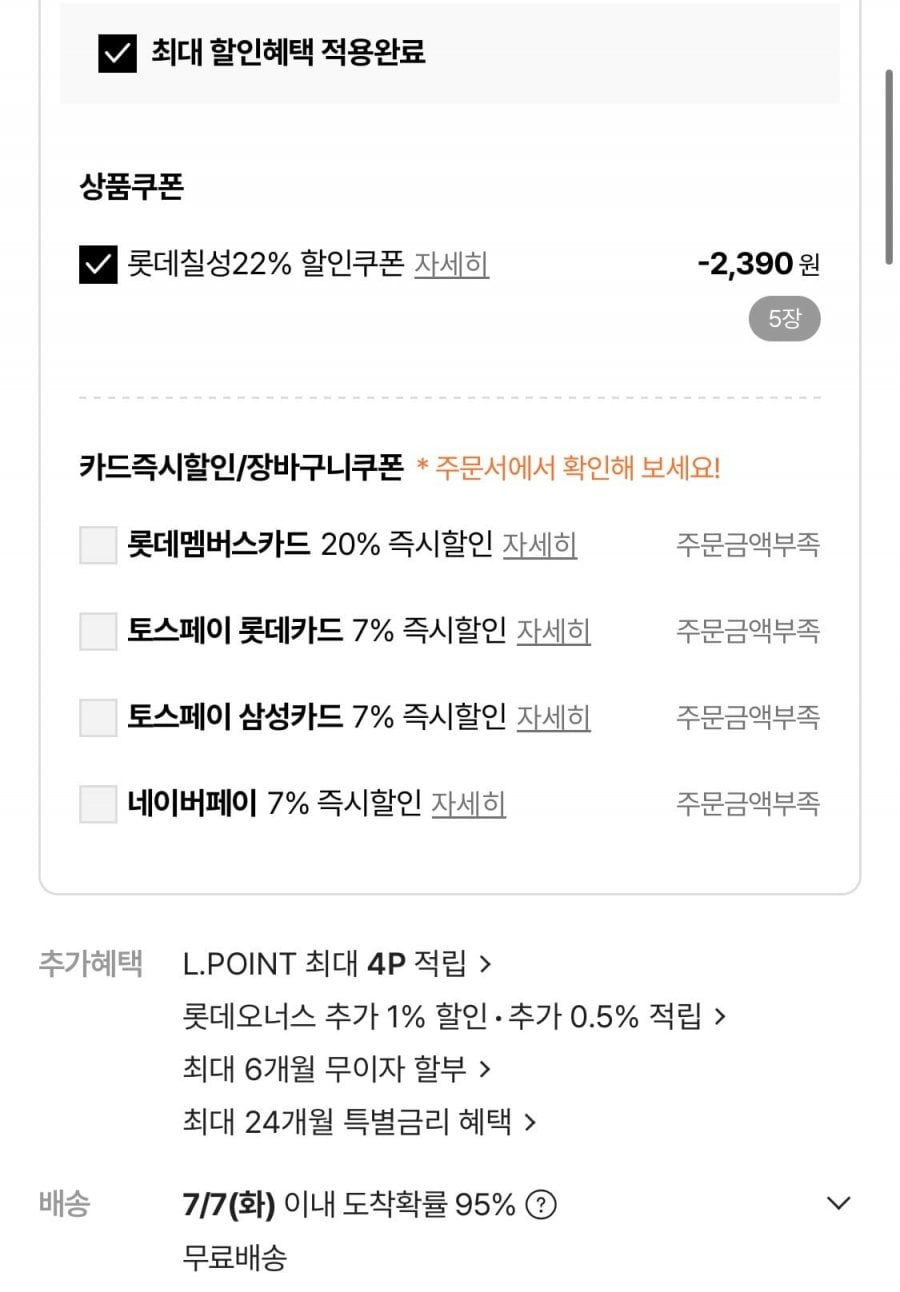Toggle the 최대 할인혜택 적용완료 checkbox
900x1292 pixels.
click(117, 54)
